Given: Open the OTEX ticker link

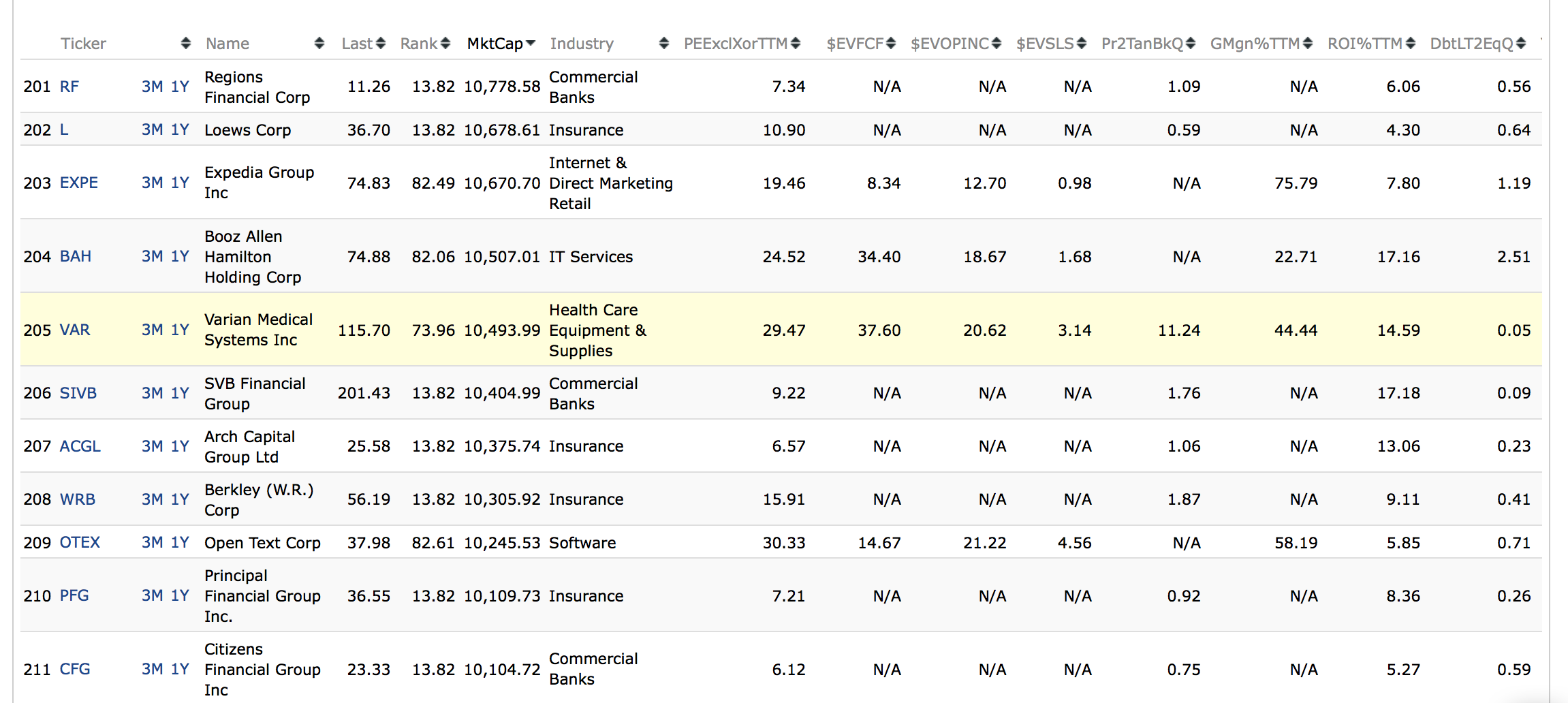Looking at the screenshot, I should 80,542.
